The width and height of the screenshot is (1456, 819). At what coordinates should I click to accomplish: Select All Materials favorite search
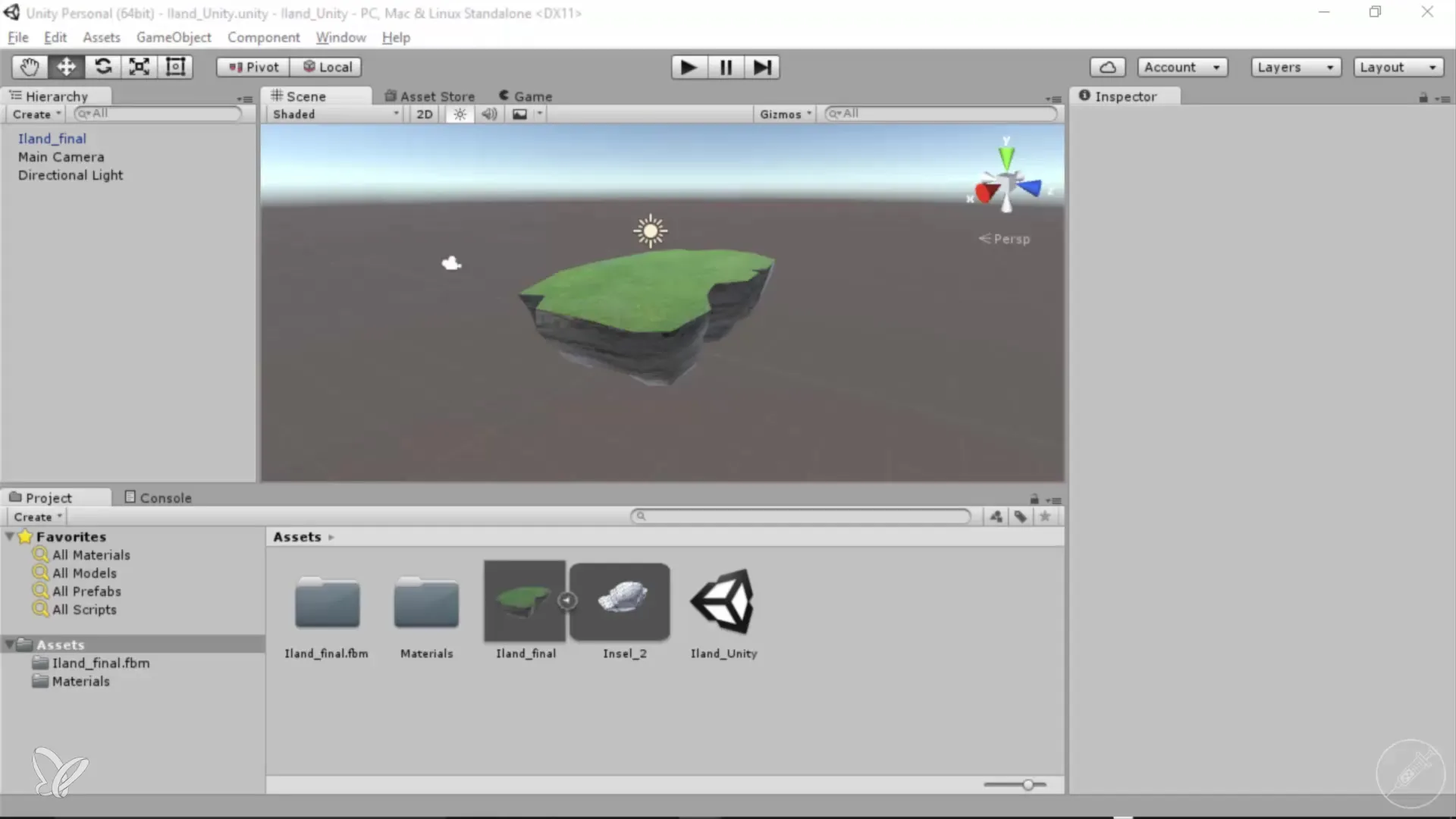pyautogui.click(x=91, y=555)
